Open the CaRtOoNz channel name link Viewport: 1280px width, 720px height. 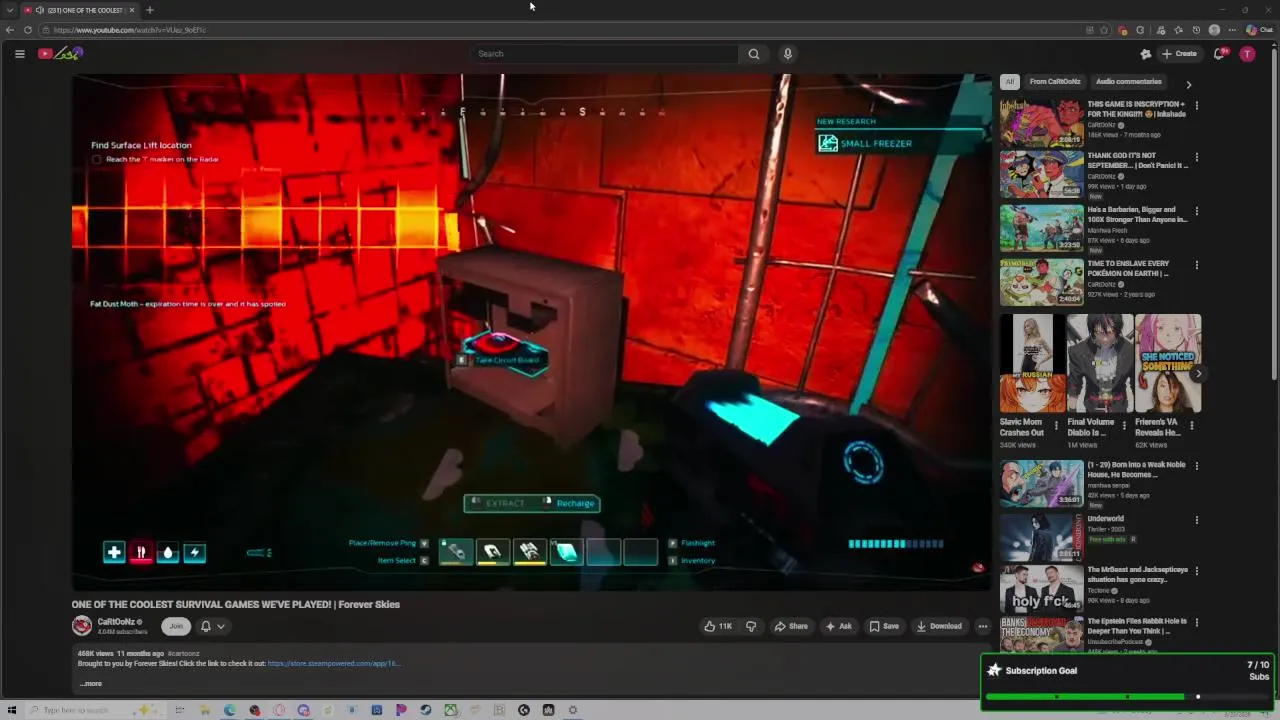tap(116, 622)
